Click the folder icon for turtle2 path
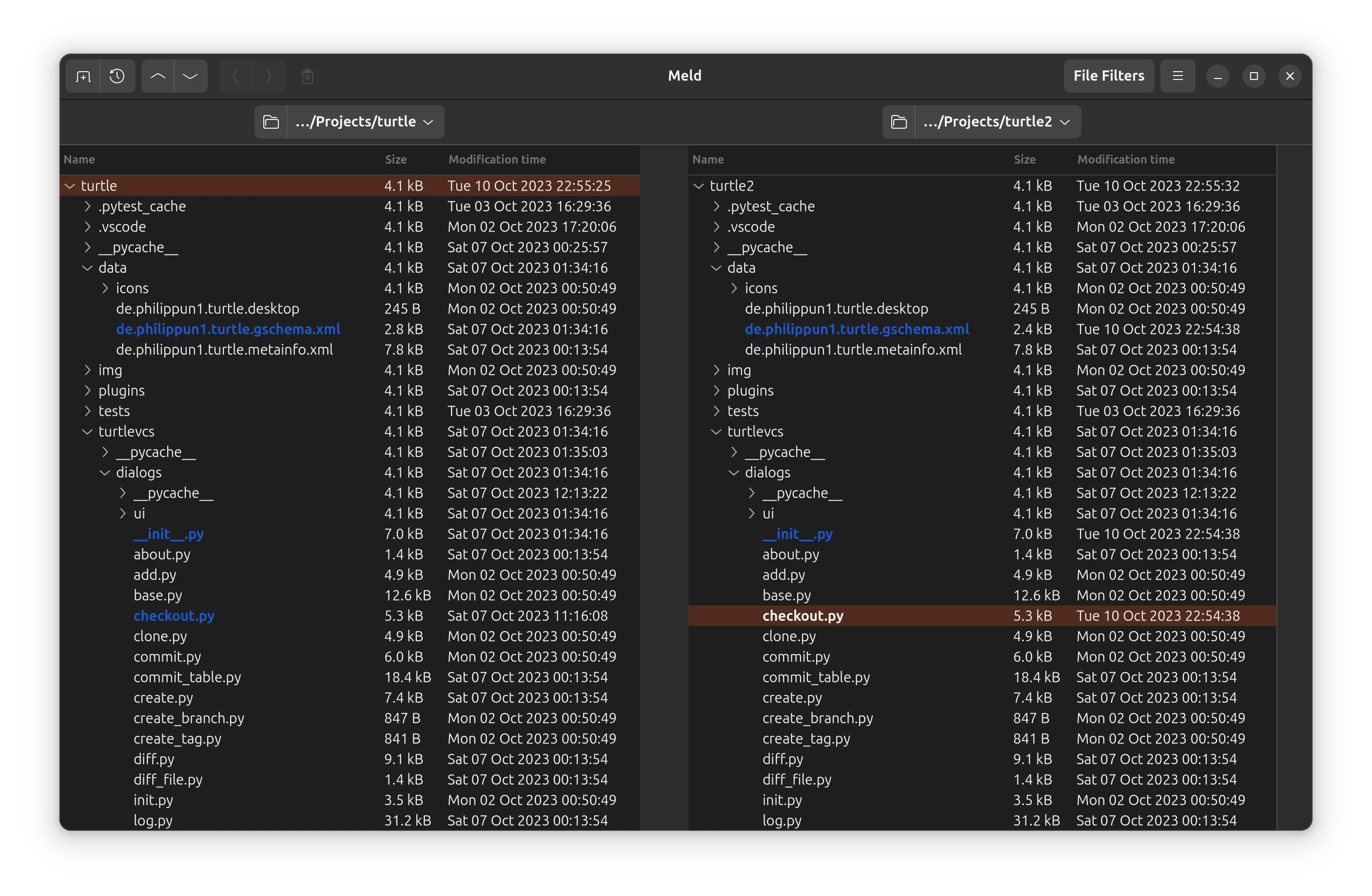The height and width of the screenshot is (896, 1372). [x=899, y=121]
